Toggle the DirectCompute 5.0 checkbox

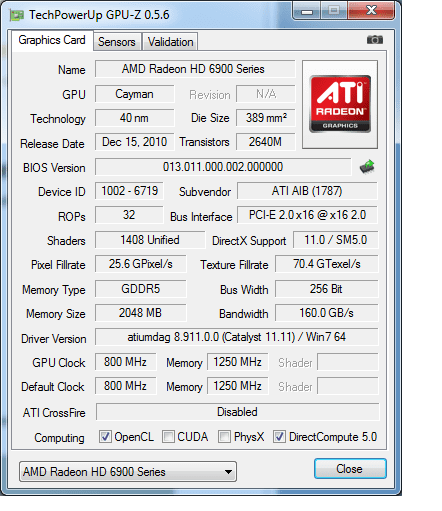coord(279,436)
